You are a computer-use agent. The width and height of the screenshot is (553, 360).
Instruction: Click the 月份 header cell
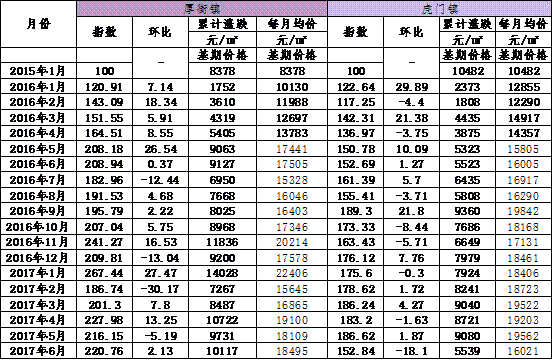point(38,24)
